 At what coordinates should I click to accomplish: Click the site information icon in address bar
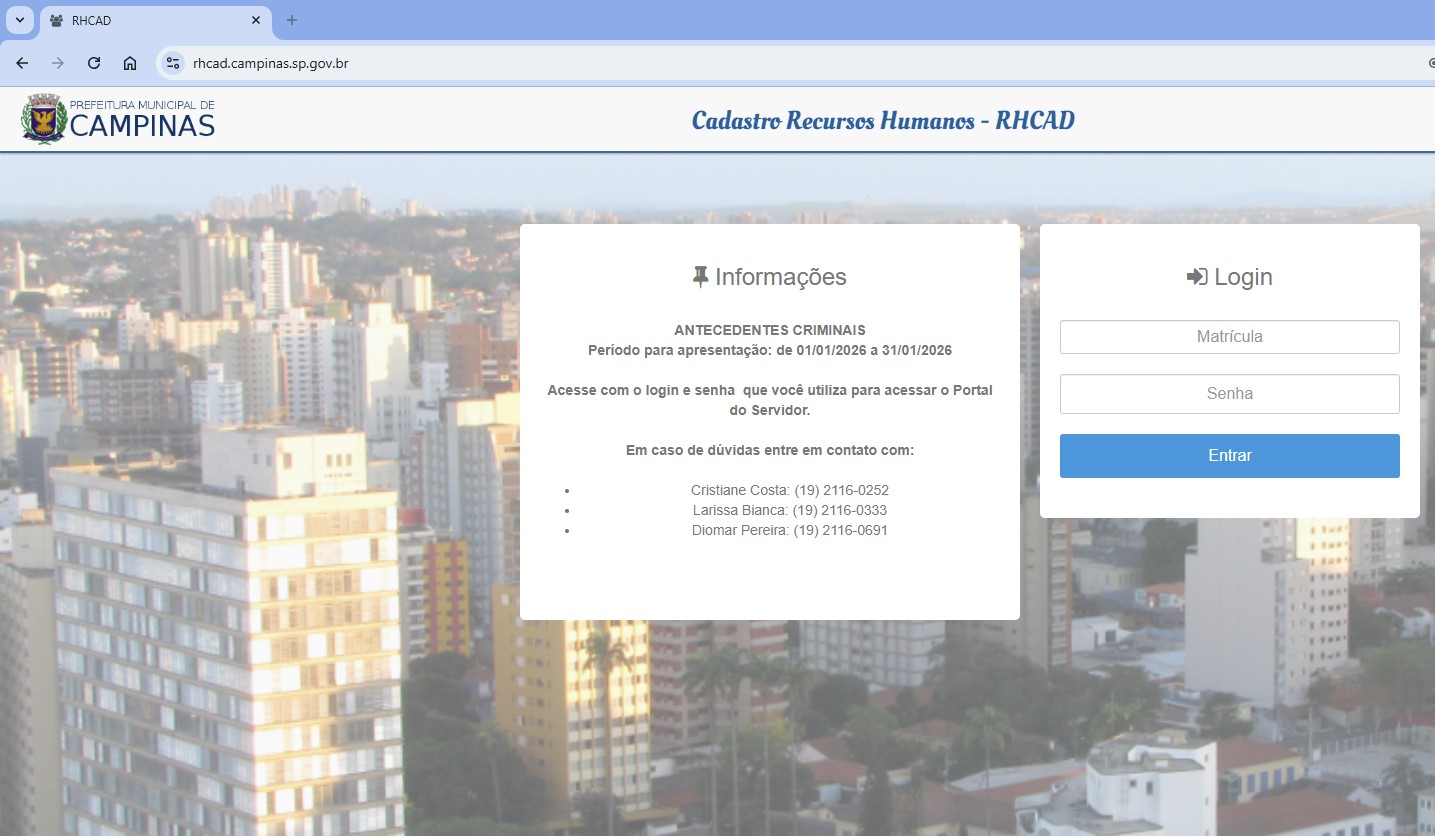pyautogui.click(x=172, y=62)
